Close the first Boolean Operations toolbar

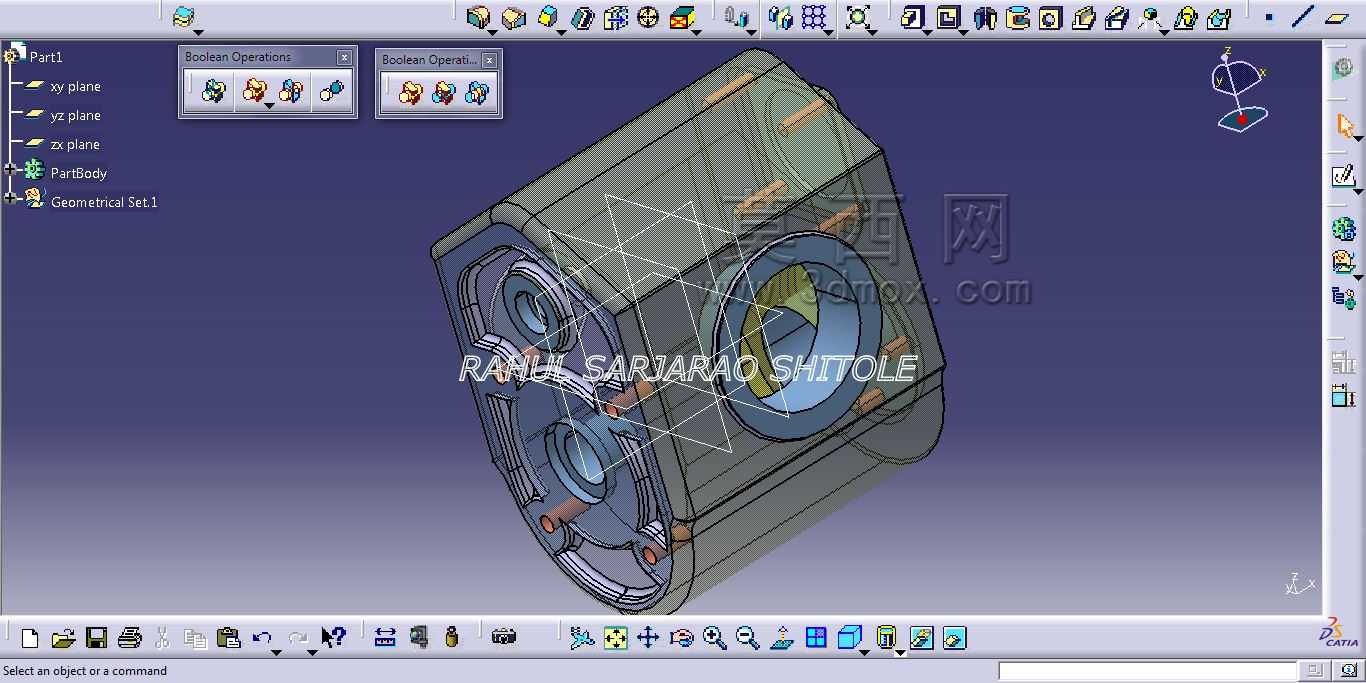344,58
